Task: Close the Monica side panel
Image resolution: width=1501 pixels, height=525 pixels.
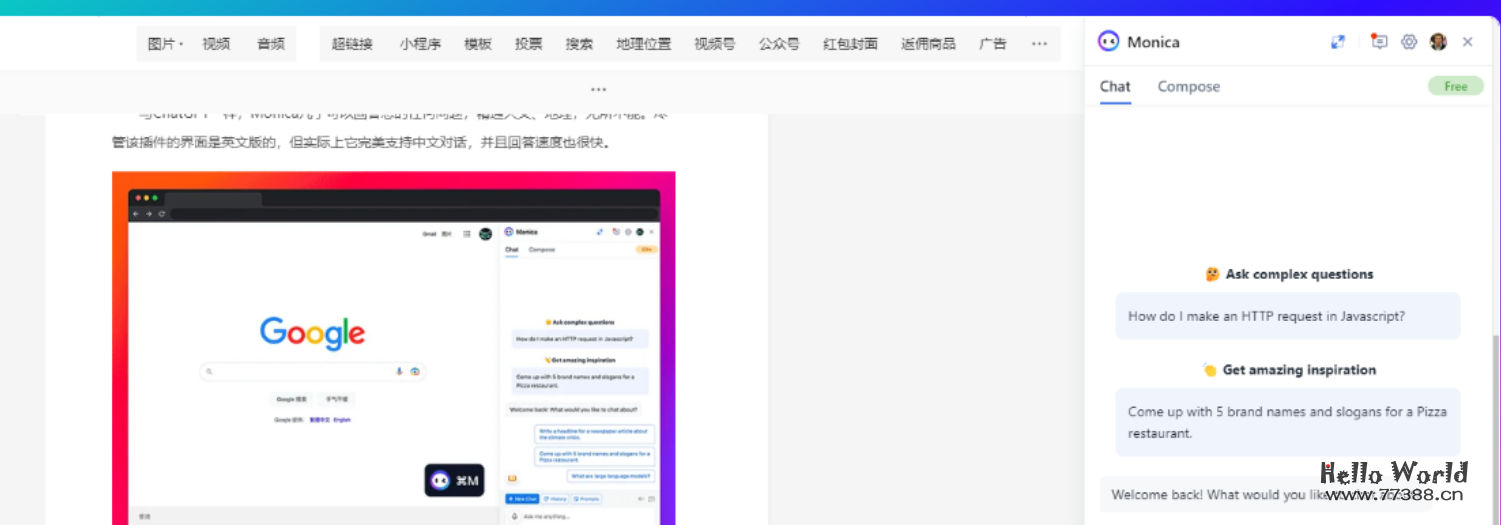Action: tap(1467, 42)
